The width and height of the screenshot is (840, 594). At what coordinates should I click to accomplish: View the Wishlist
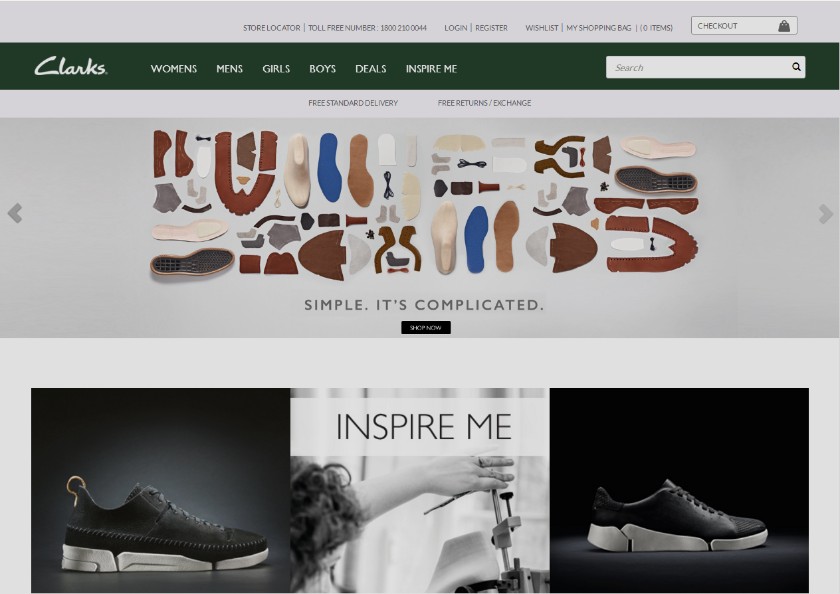542,28
